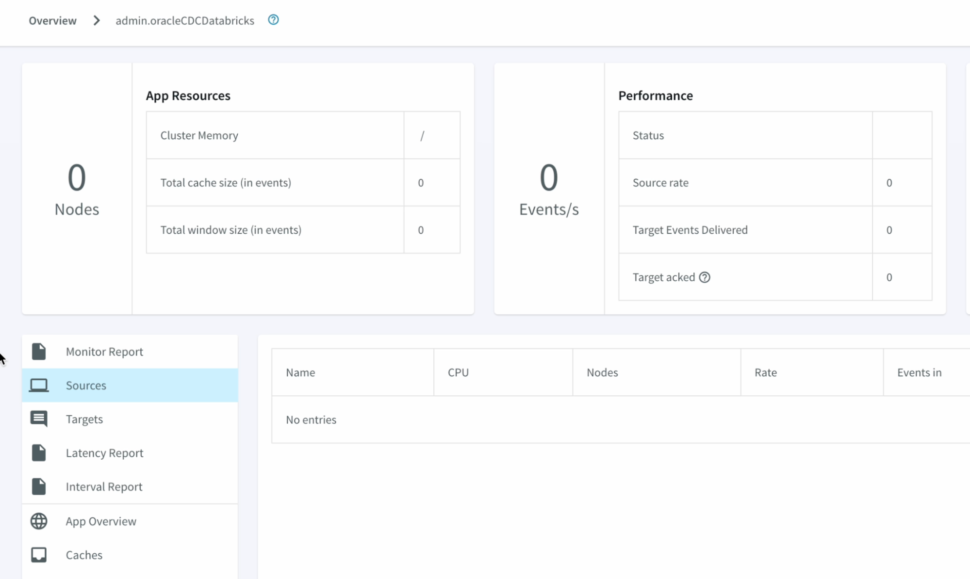The width and height of the screenshot is (970, 579).
Task: Click the Nodes column header in table
Action: 602,373
